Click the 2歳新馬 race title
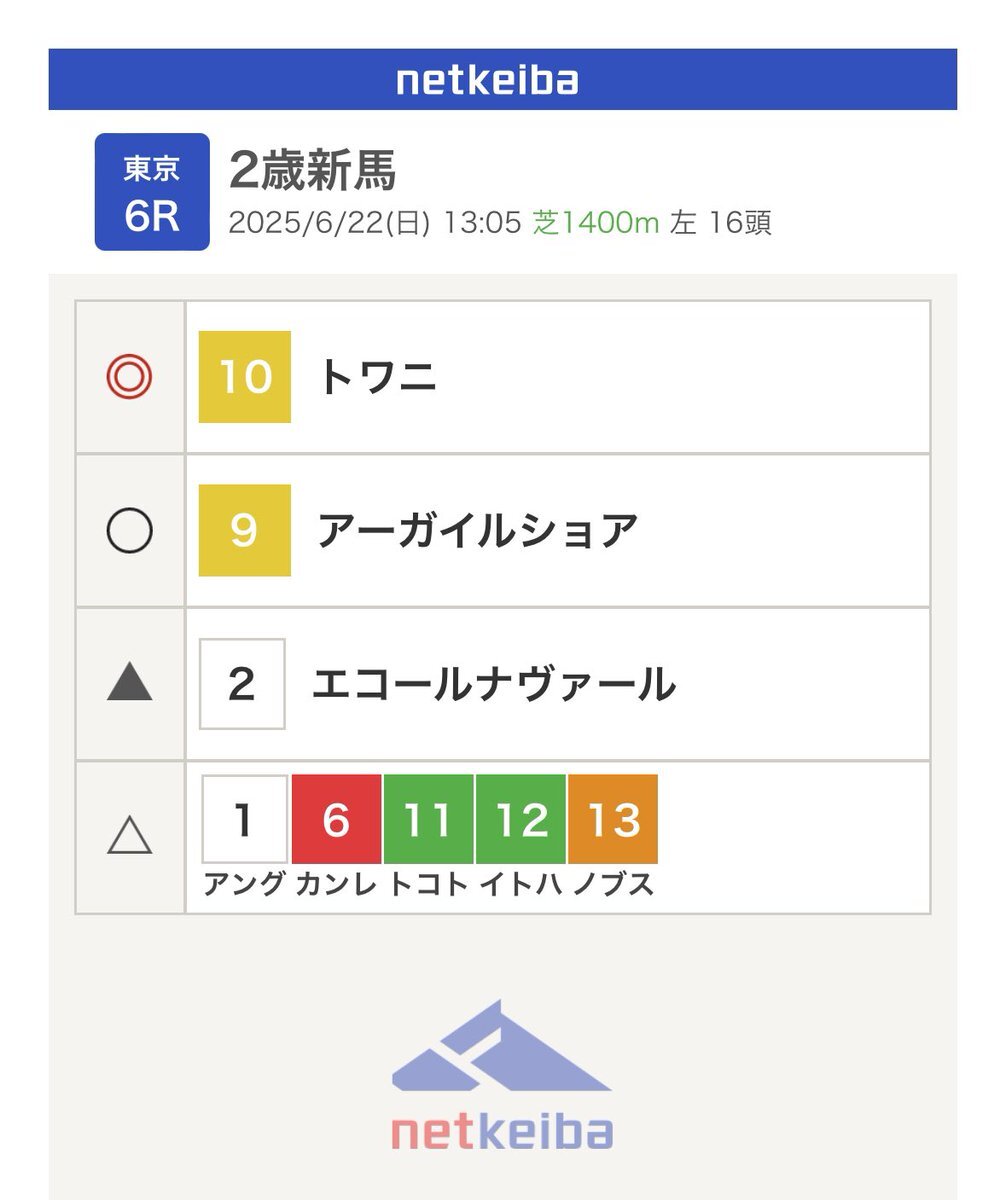 click(313, 171)
